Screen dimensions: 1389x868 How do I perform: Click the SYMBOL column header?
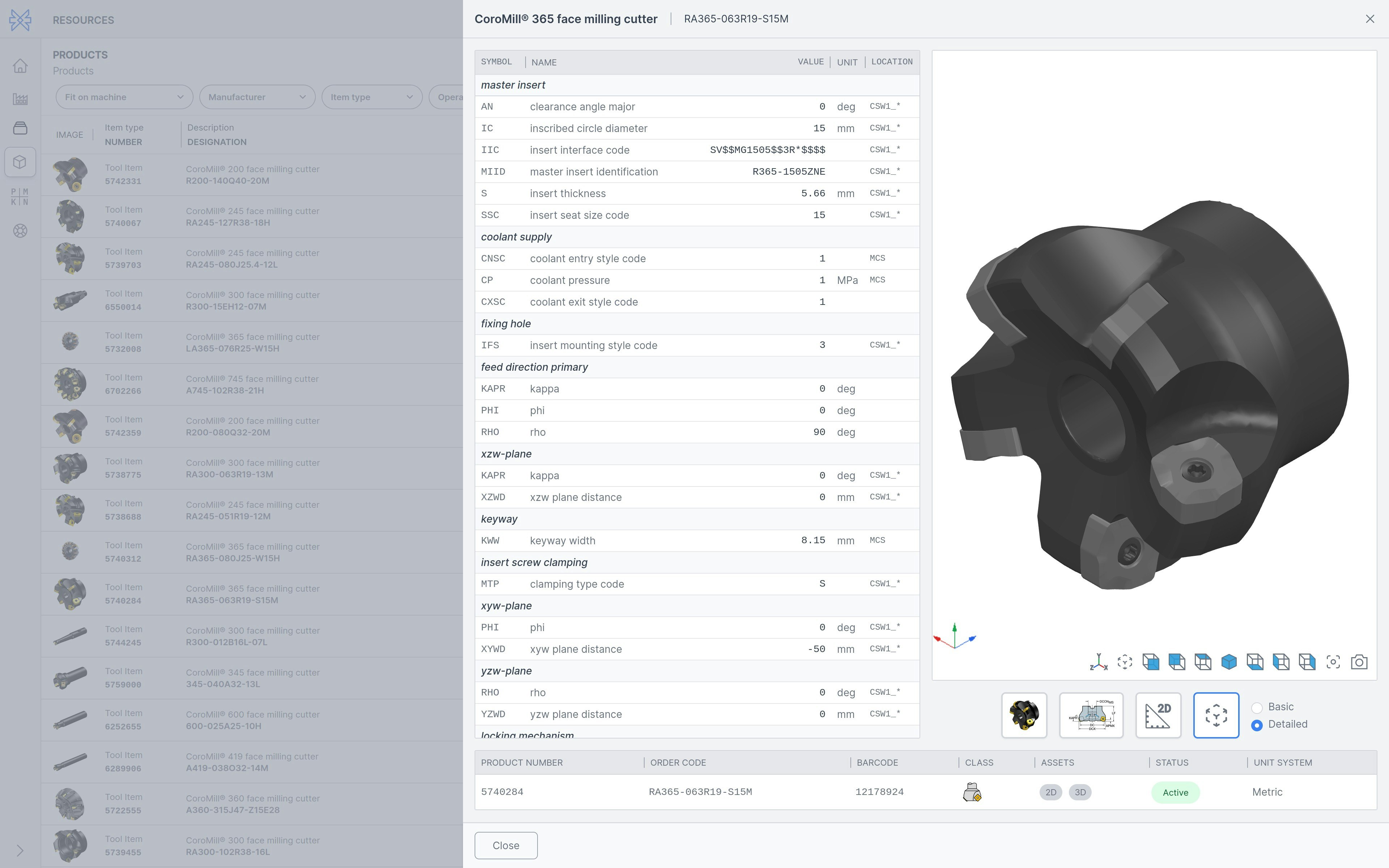click(497, 62)
